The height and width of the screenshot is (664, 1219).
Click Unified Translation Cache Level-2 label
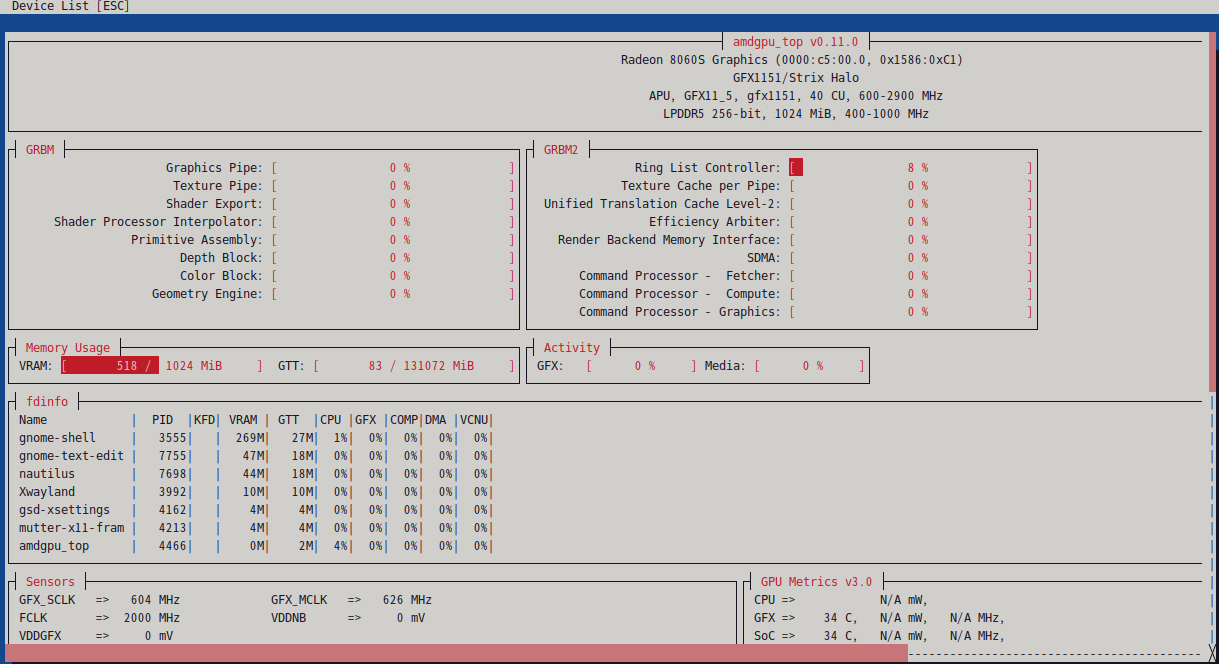[662, 204]
